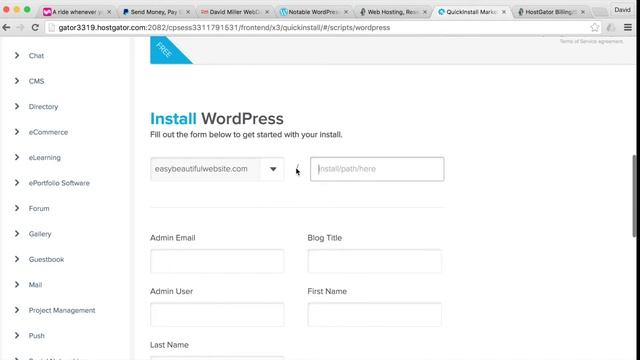Open the easybeautifulwebsite.com domain dropdown

click(217, 169)
